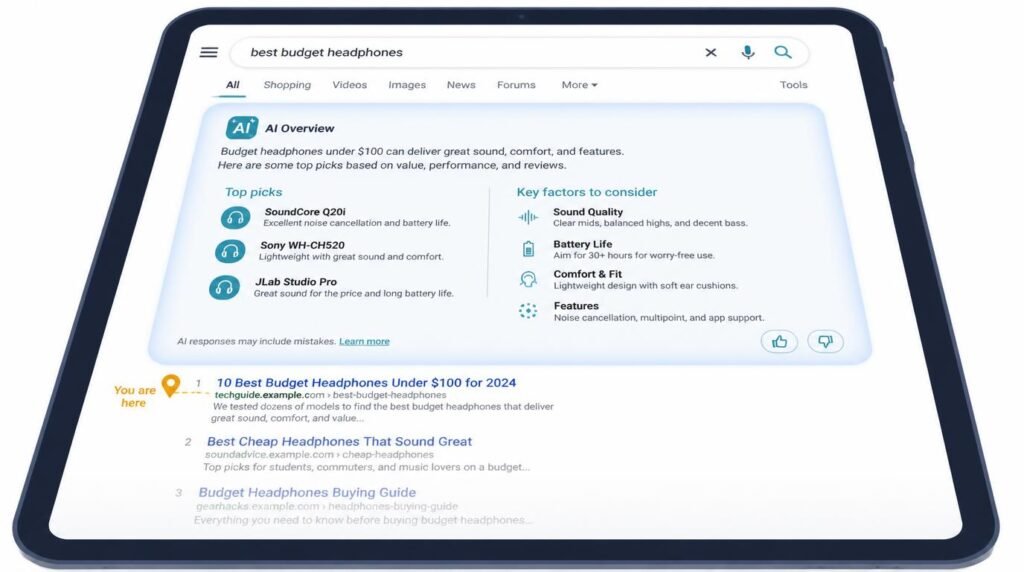Screen dimensions: 1024x572
Task: Click 'Top picks for students' snippet
Action: [366, 467]
